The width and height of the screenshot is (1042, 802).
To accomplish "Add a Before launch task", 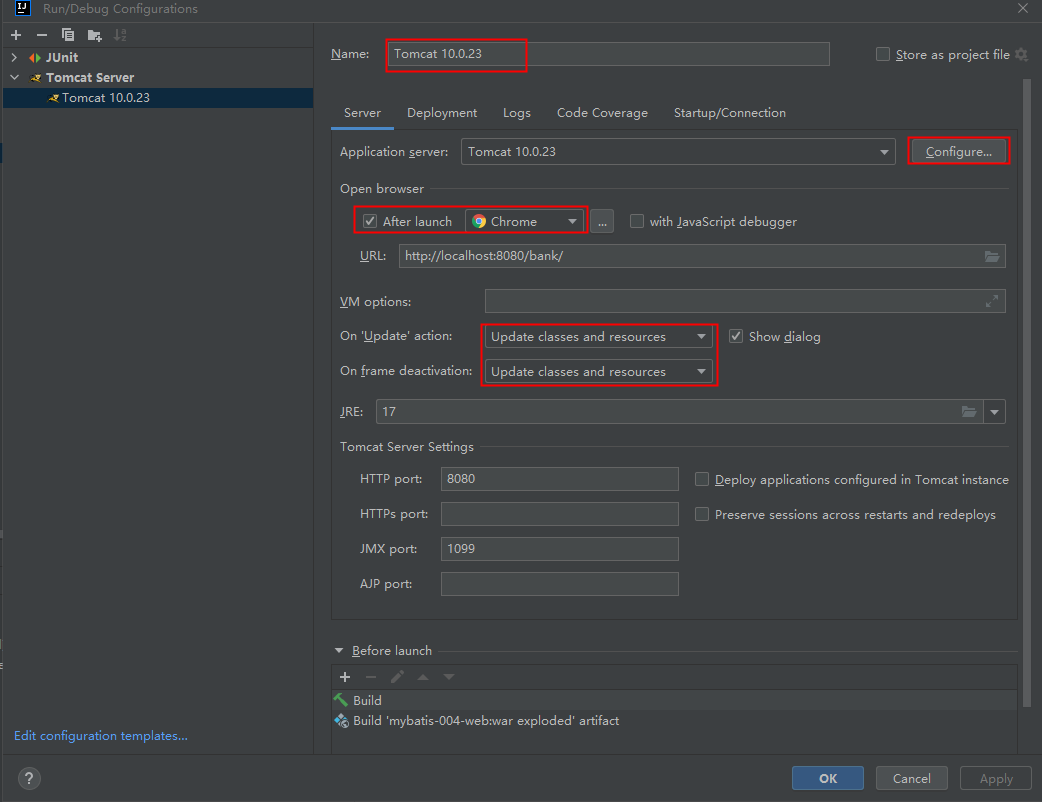I will (x=345, y=677).
